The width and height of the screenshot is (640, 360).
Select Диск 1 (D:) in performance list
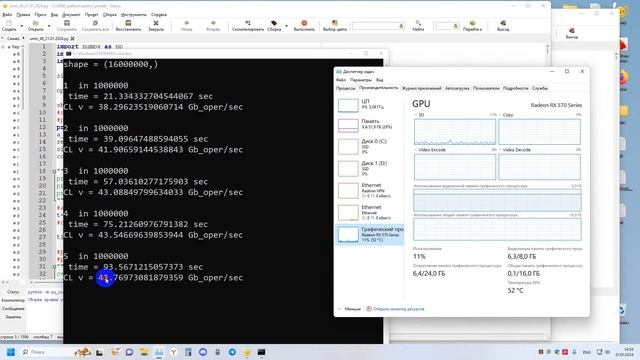point(369,168)
